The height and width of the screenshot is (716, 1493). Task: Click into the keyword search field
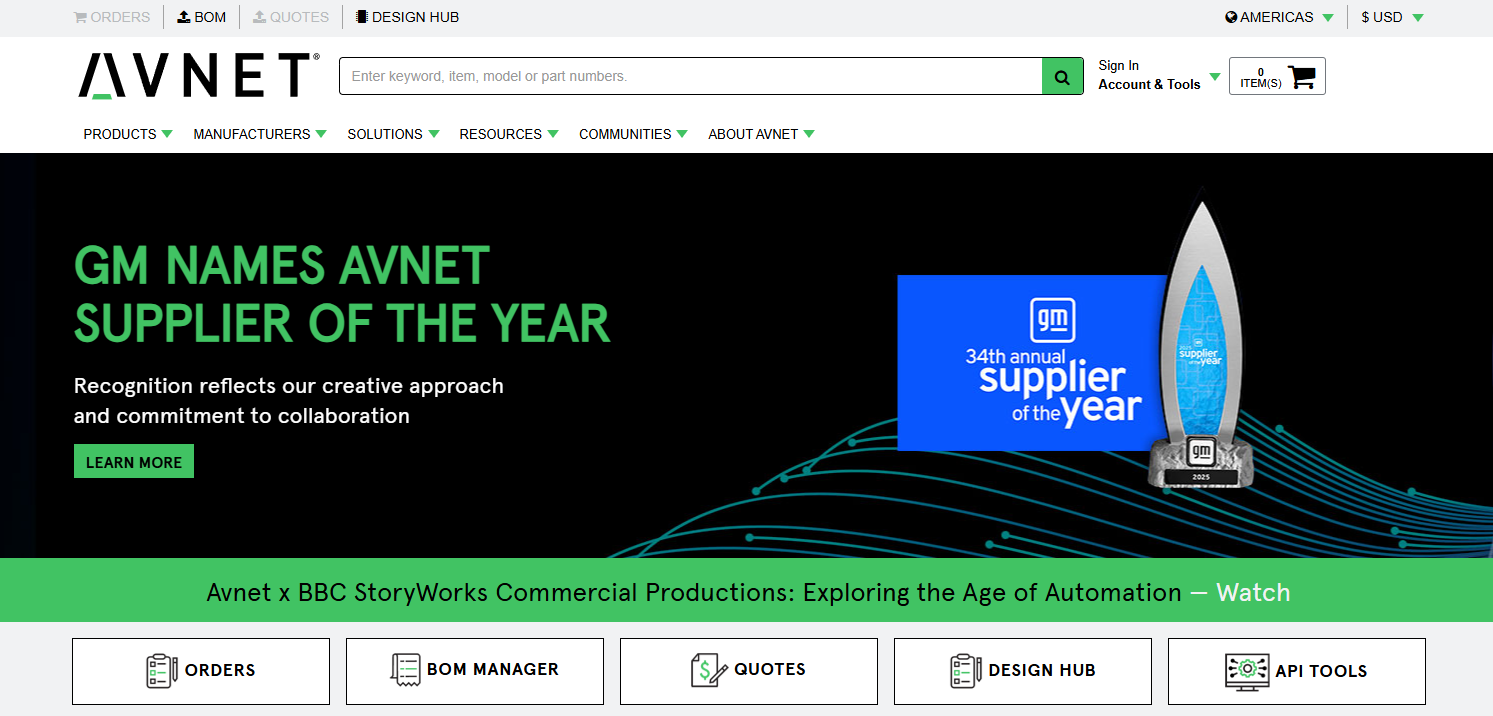tap(691, 76)
